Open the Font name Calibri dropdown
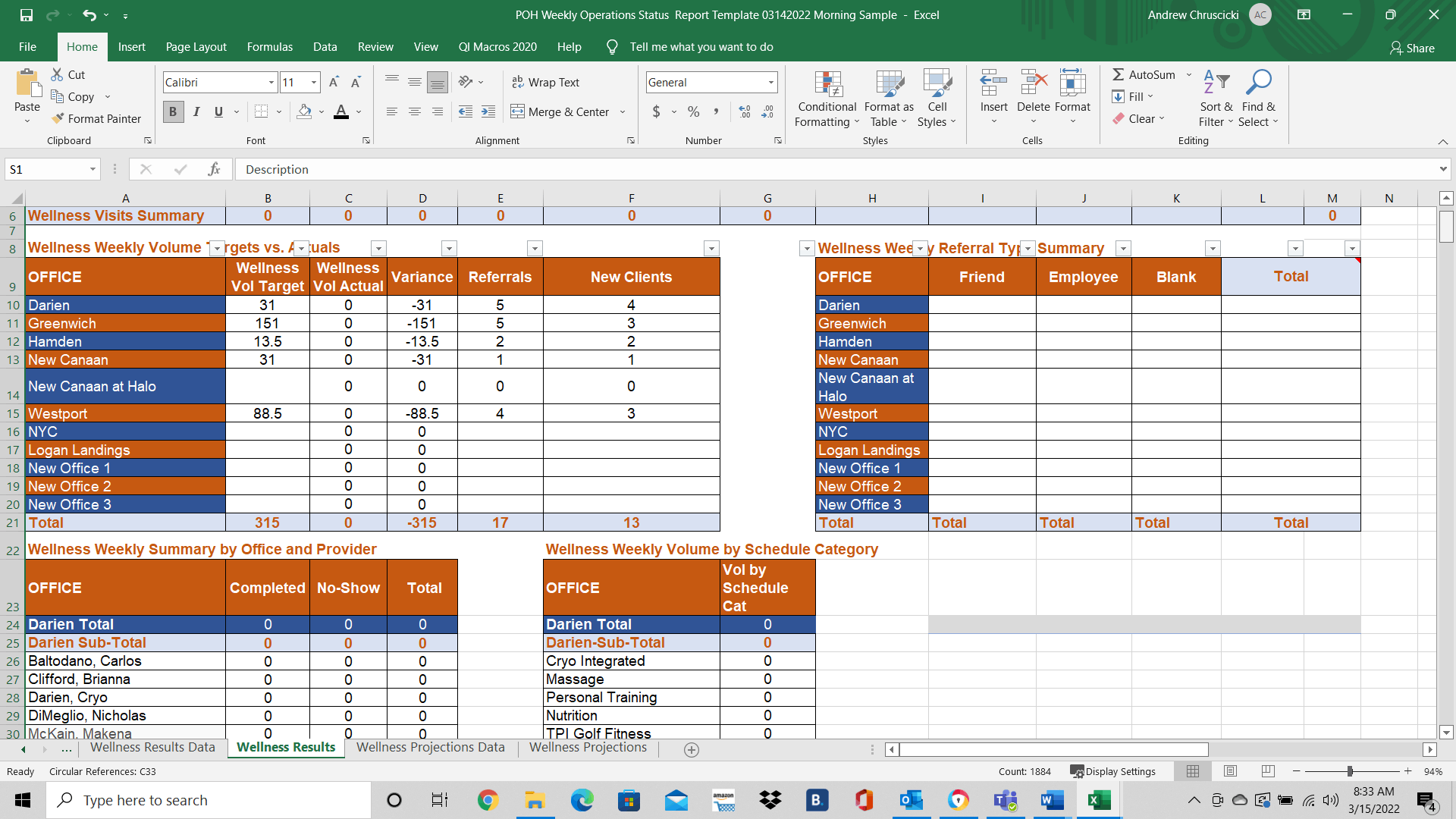 [271, 82]
